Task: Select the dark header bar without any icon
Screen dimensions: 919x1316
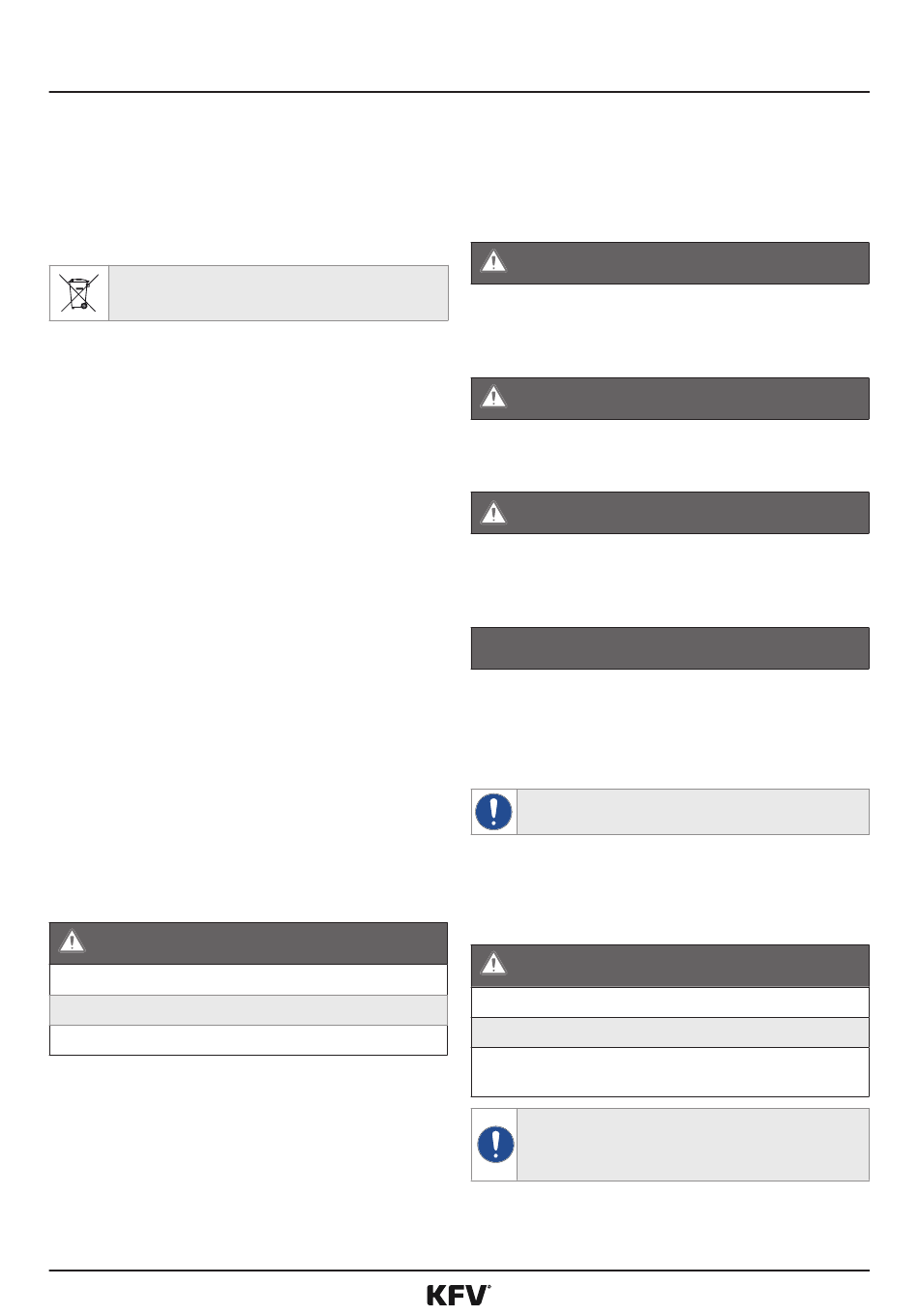Action: click(670, 648)
